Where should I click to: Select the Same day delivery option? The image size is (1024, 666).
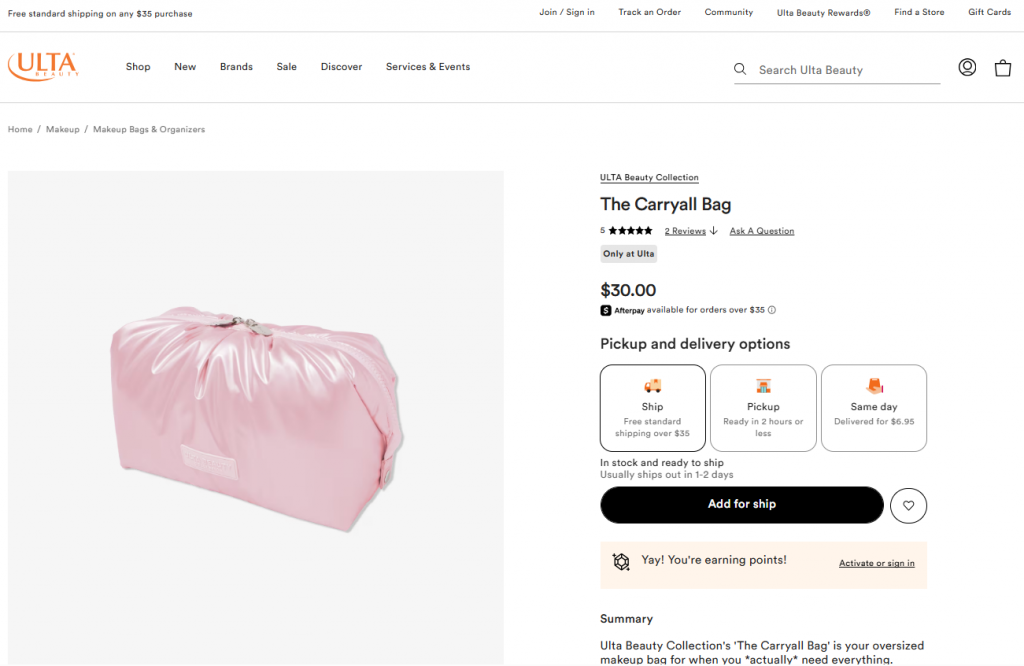point(873,407)
